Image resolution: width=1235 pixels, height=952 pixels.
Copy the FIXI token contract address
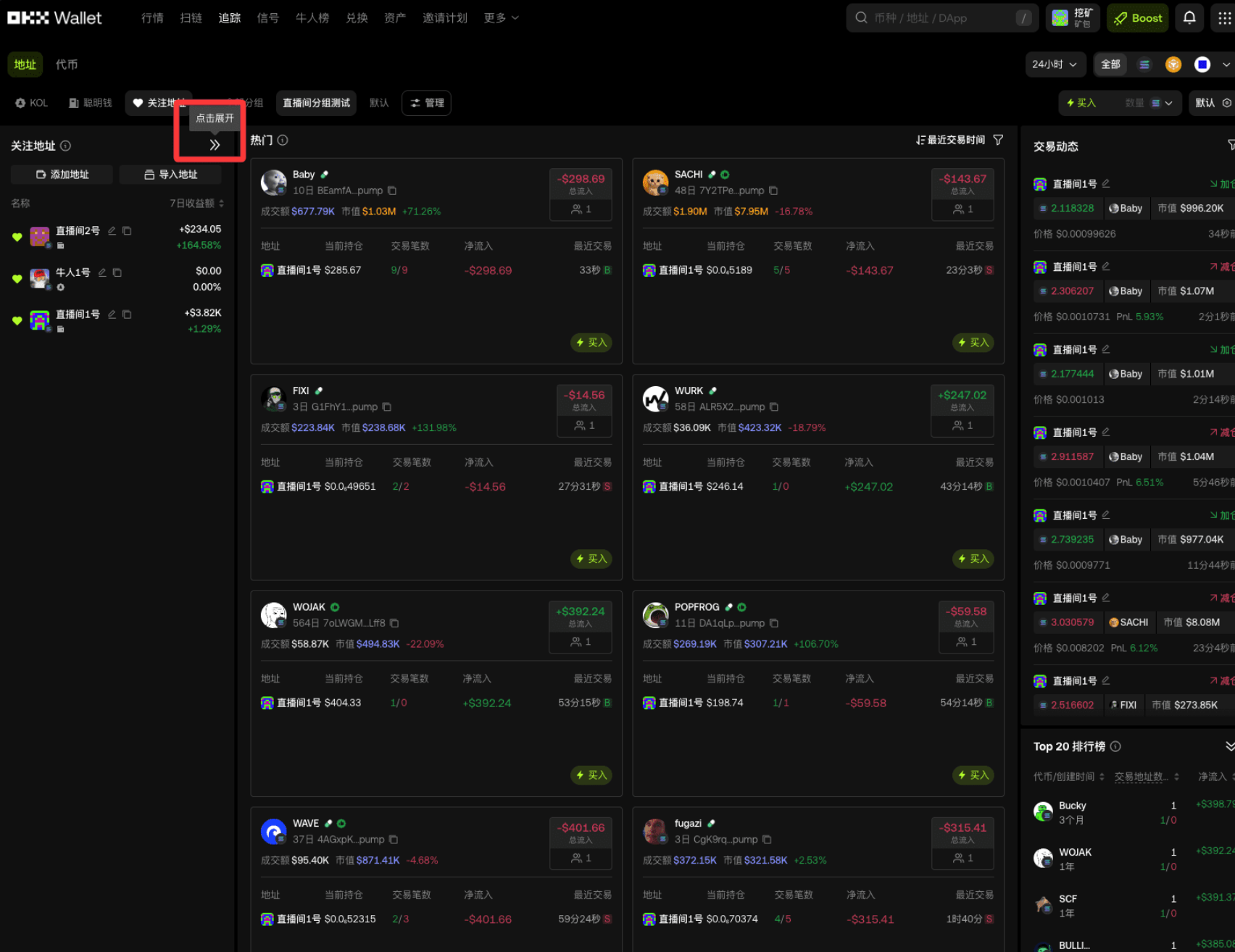pos(387,407)
